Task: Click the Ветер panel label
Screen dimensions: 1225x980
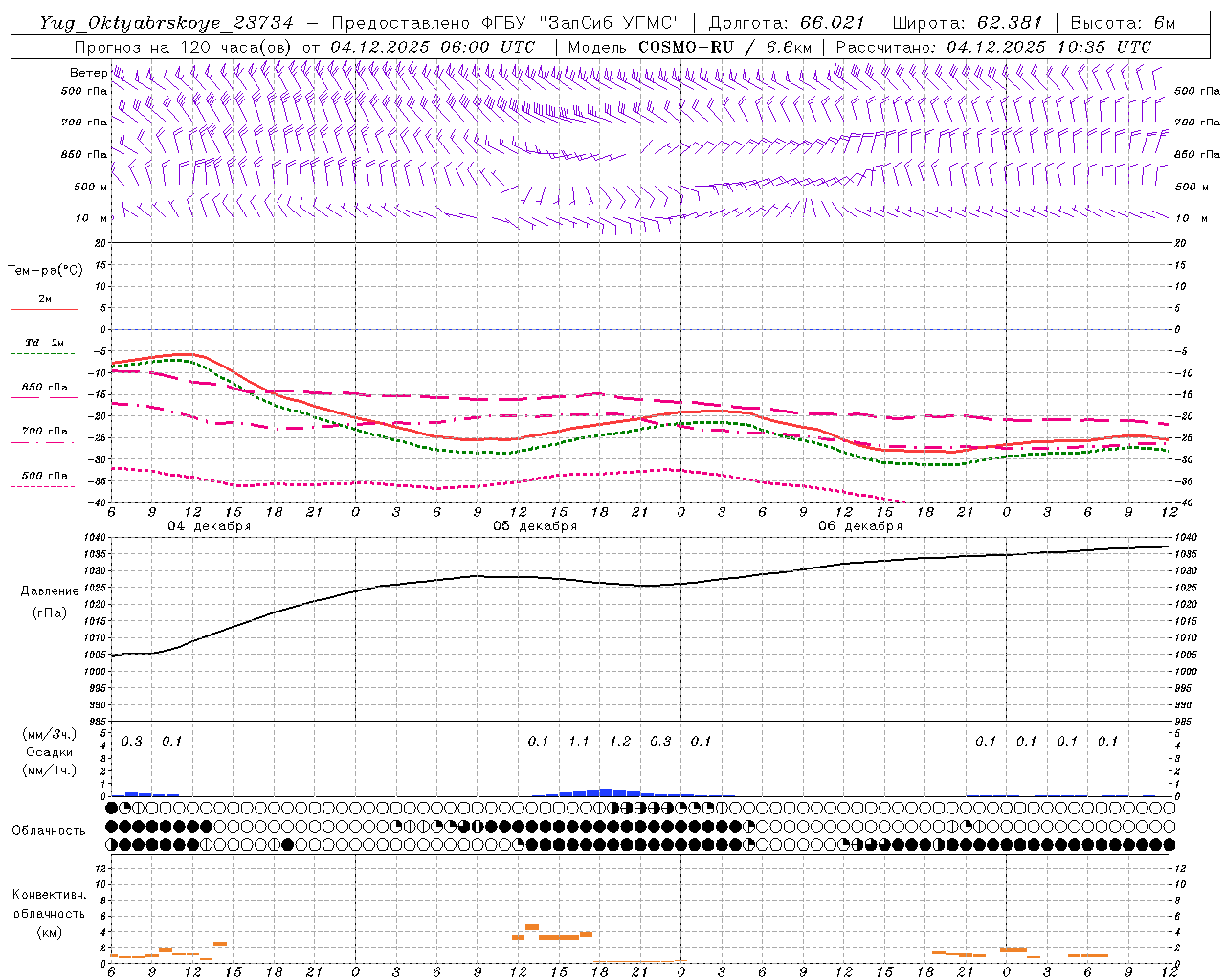Action: (x=88, y=73)
